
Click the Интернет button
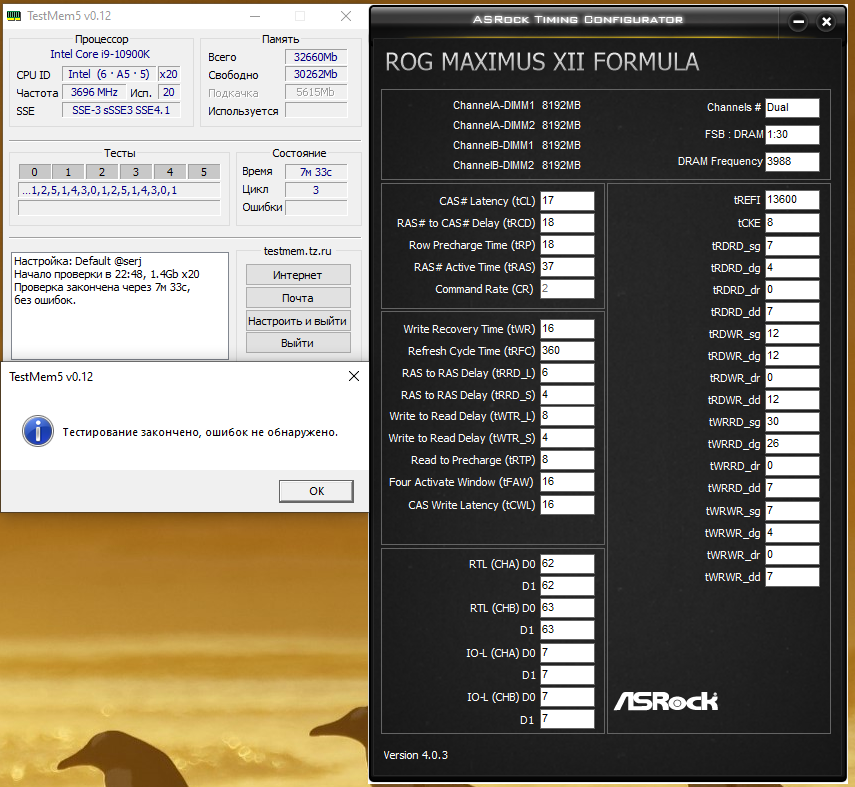(x=298, y=275)
